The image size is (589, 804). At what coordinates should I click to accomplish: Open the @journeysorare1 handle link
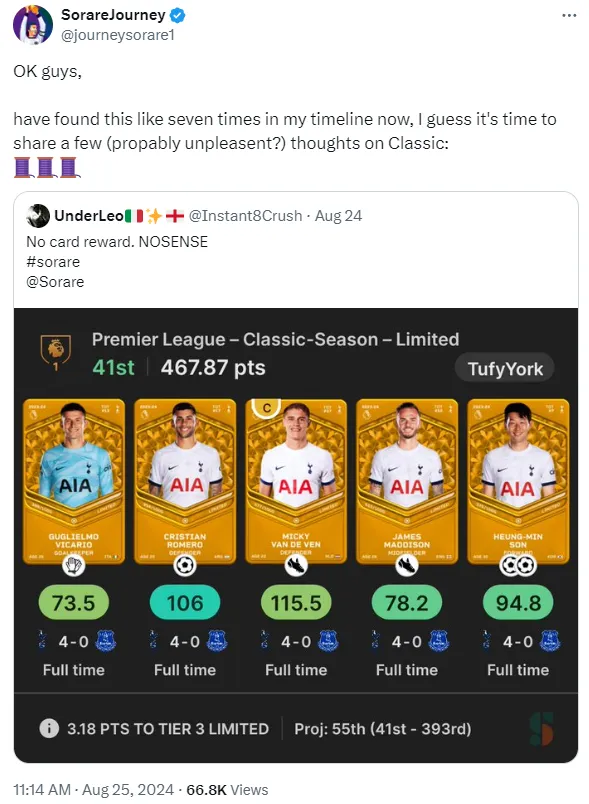118,35
